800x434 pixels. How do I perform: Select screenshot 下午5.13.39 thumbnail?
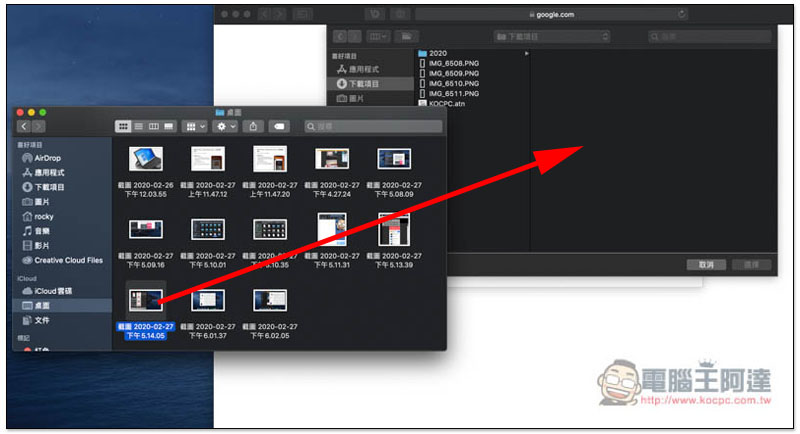(x=394, y=229)
